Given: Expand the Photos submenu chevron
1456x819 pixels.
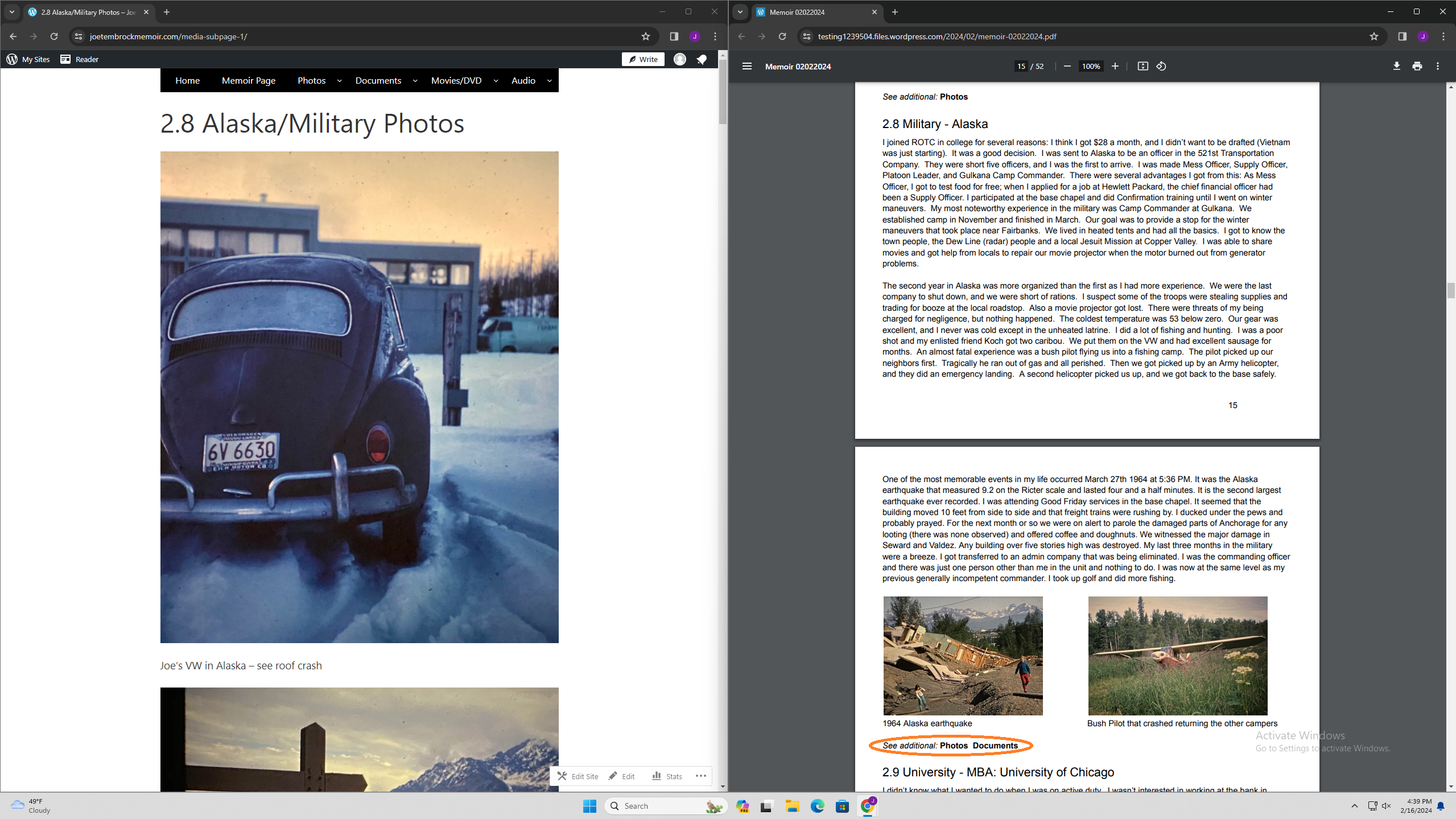Looking at the screenshot, I should (339, 81).
